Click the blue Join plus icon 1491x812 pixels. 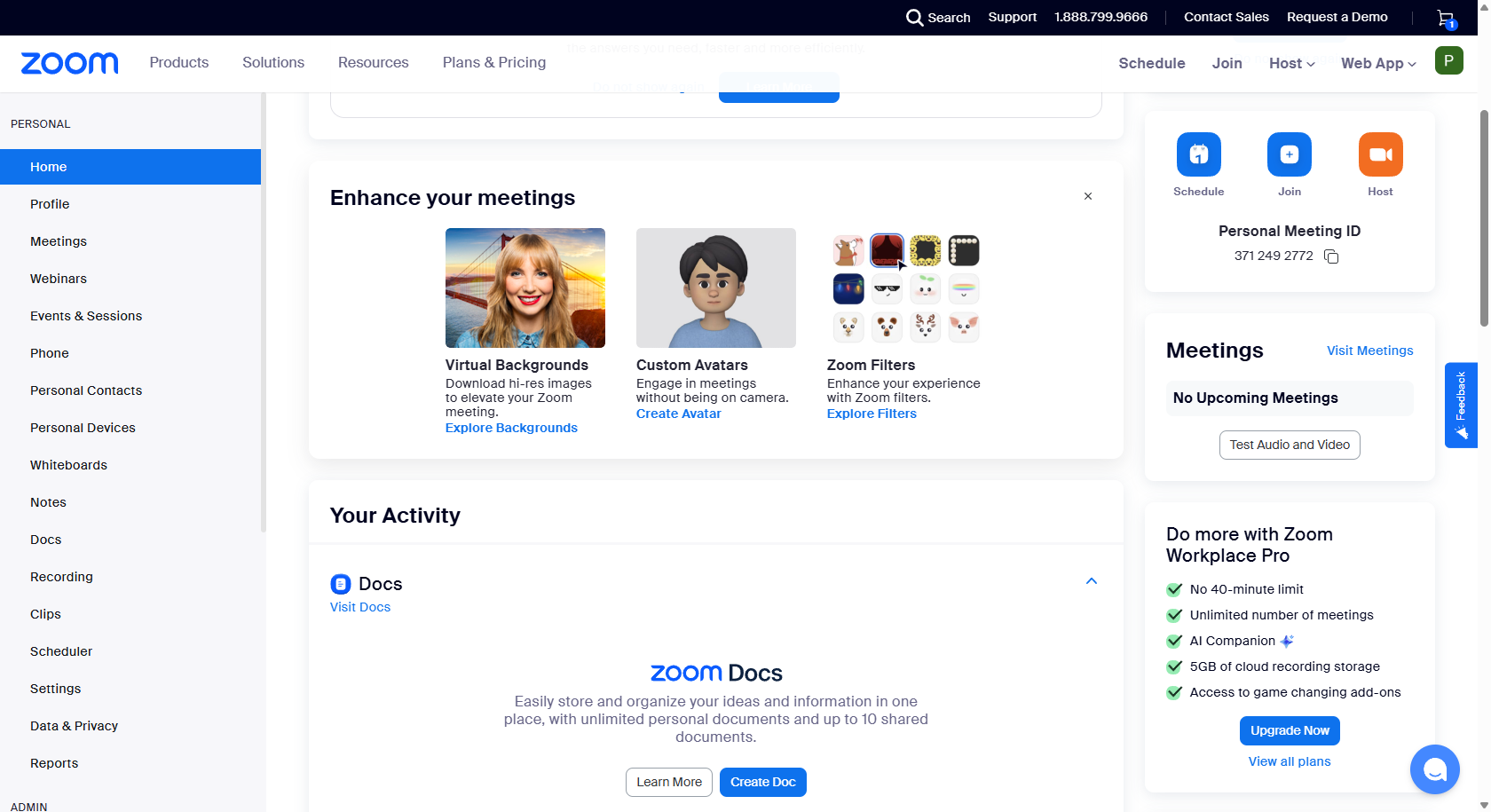[1290, 154]
